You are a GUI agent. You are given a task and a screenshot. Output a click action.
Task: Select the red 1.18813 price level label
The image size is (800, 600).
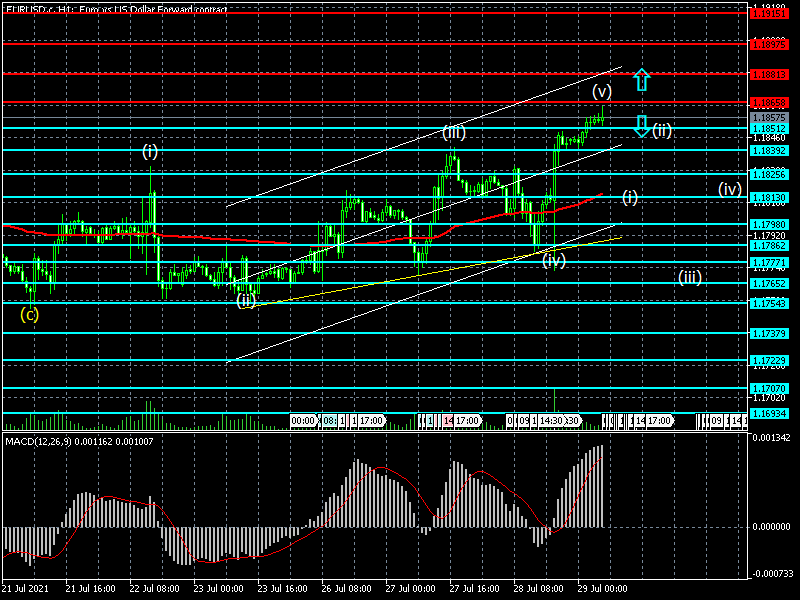(x=769, y=75)
